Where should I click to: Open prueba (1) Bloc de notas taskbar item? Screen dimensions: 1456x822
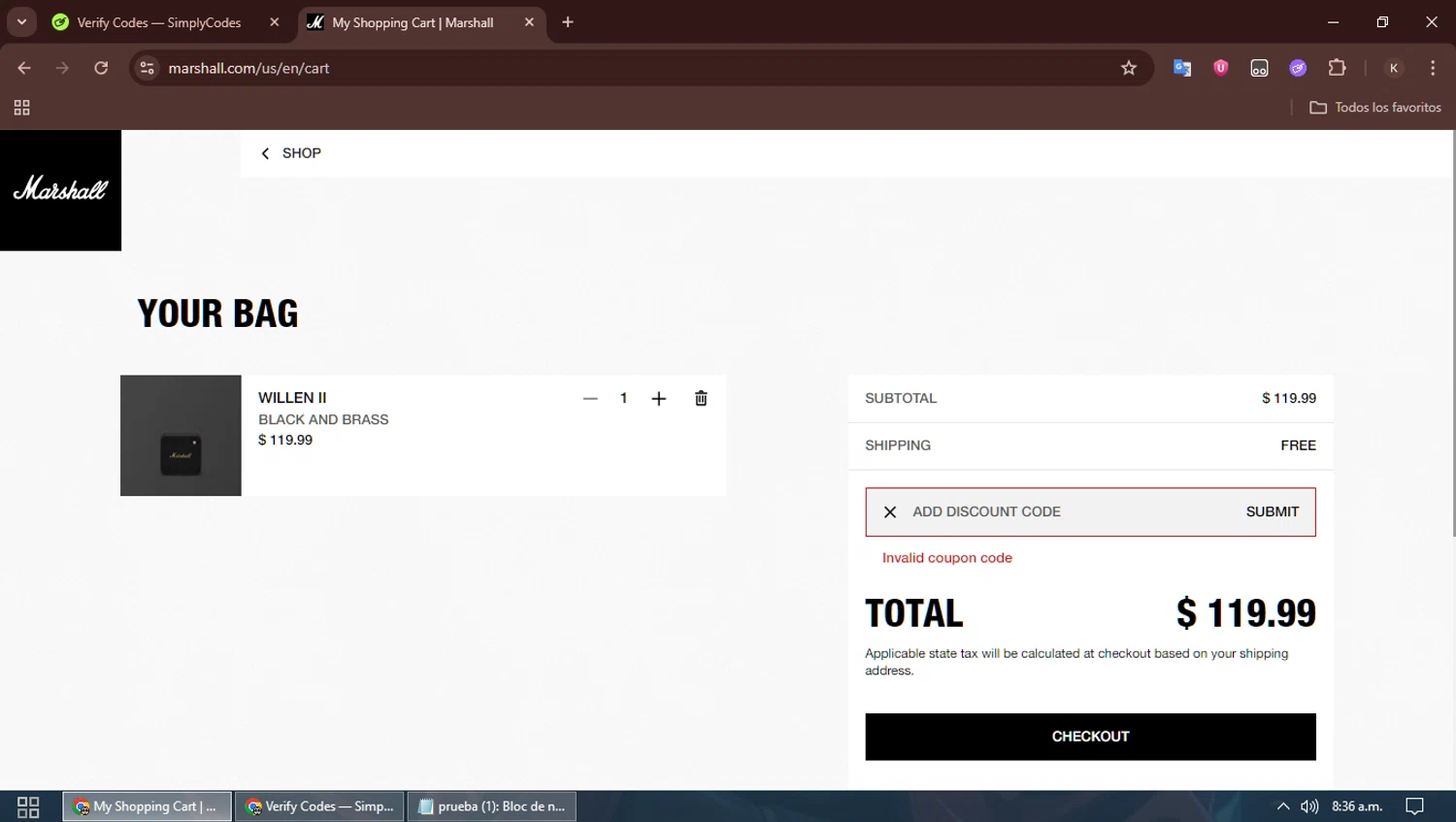(x=491, y=806)
